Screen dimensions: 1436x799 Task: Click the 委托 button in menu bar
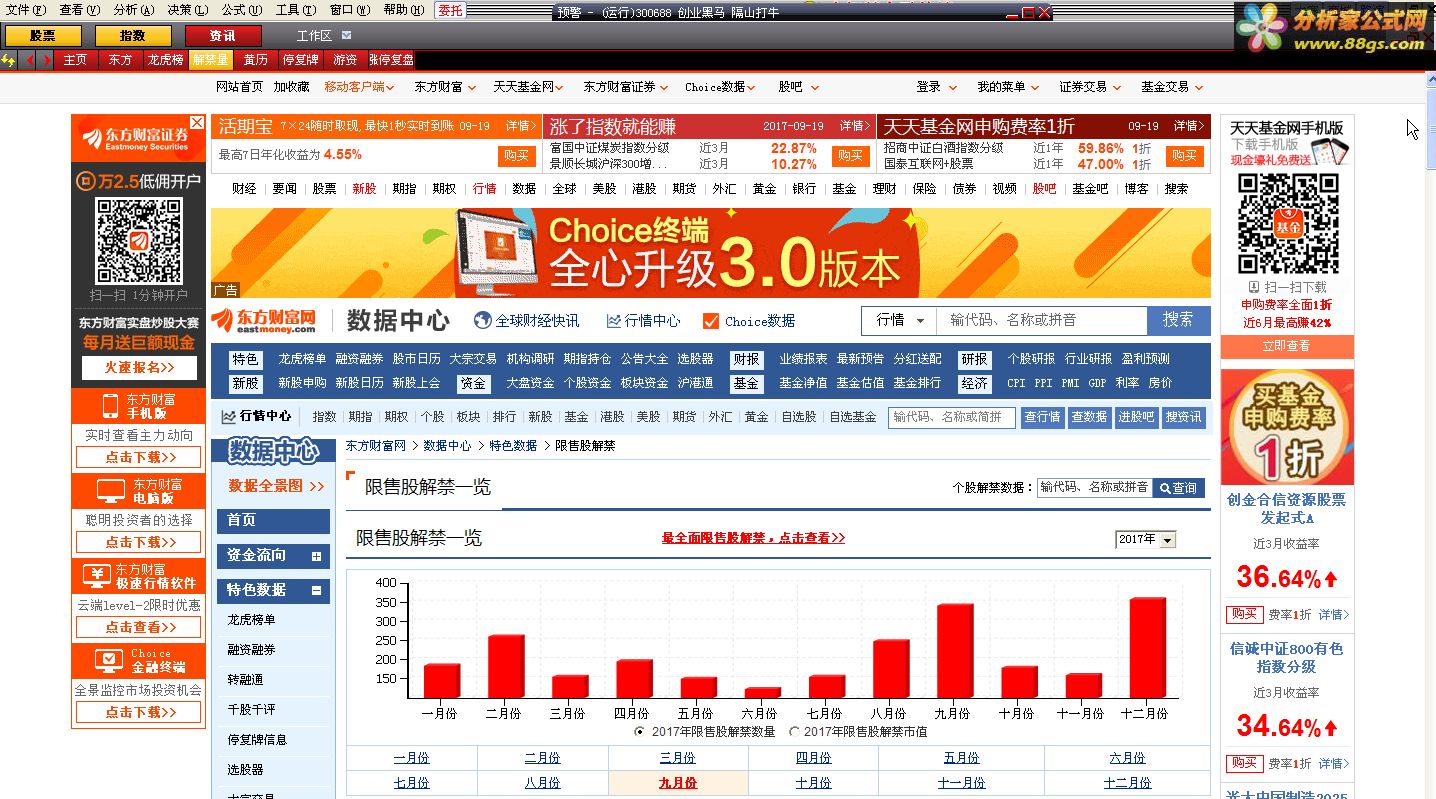(x=451, y=10)
